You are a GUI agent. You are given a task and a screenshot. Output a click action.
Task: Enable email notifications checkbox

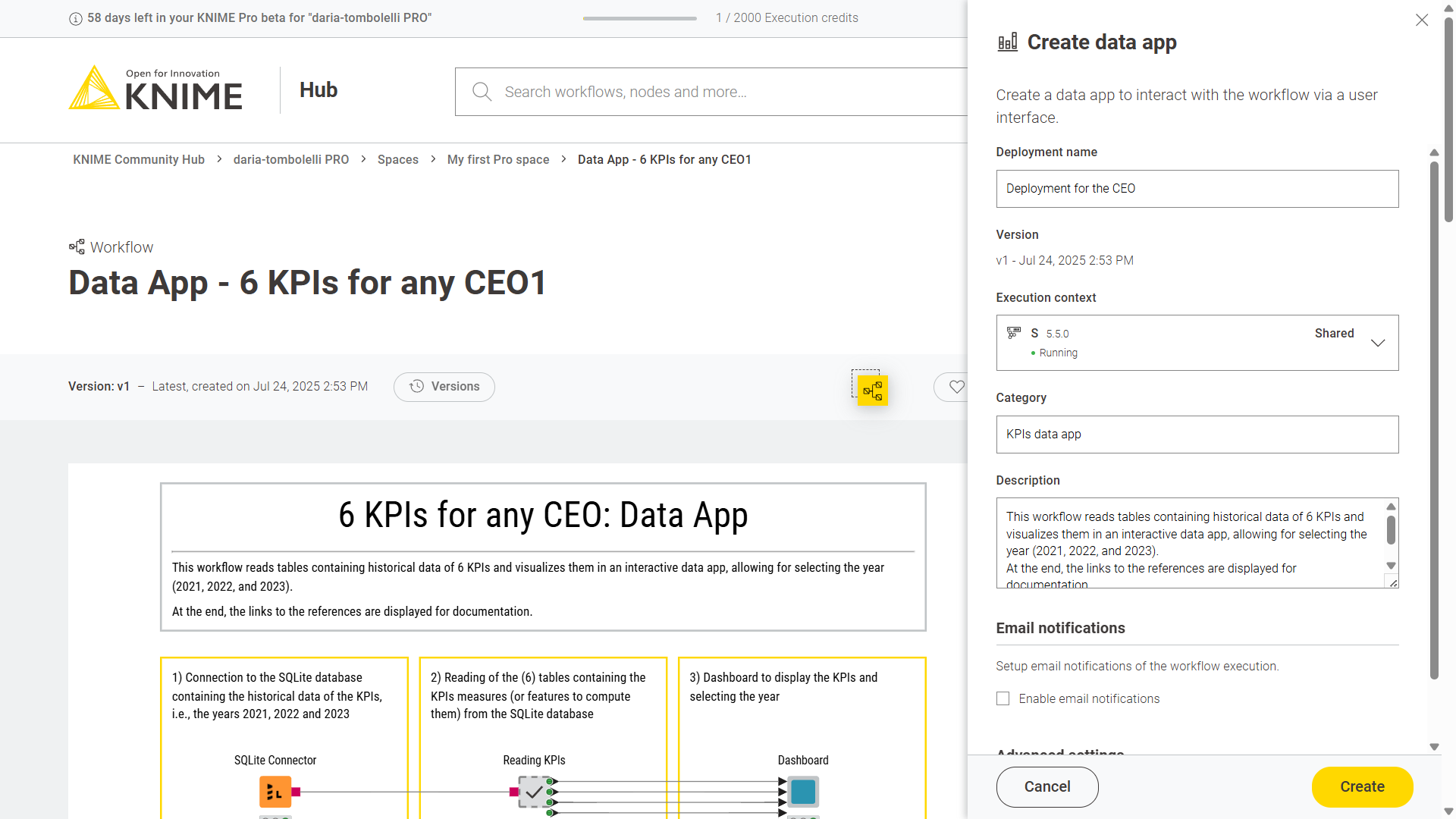click(1003, 698)
